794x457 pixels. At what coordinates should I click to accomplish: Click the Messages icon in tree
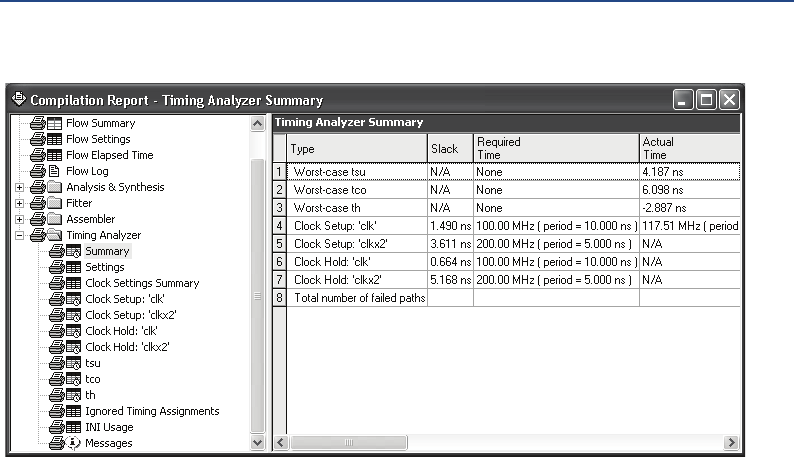point(73,443)
